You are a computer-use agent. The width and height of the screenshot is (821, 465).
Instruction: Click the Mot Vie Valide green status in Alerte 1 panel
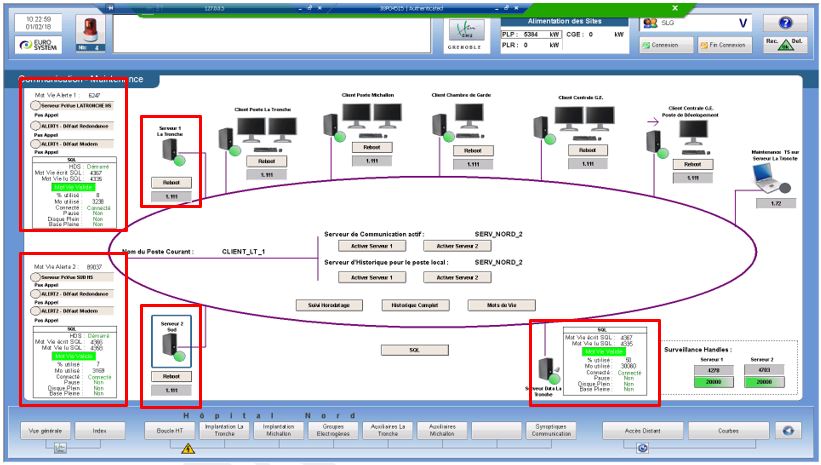pos(75,187)
